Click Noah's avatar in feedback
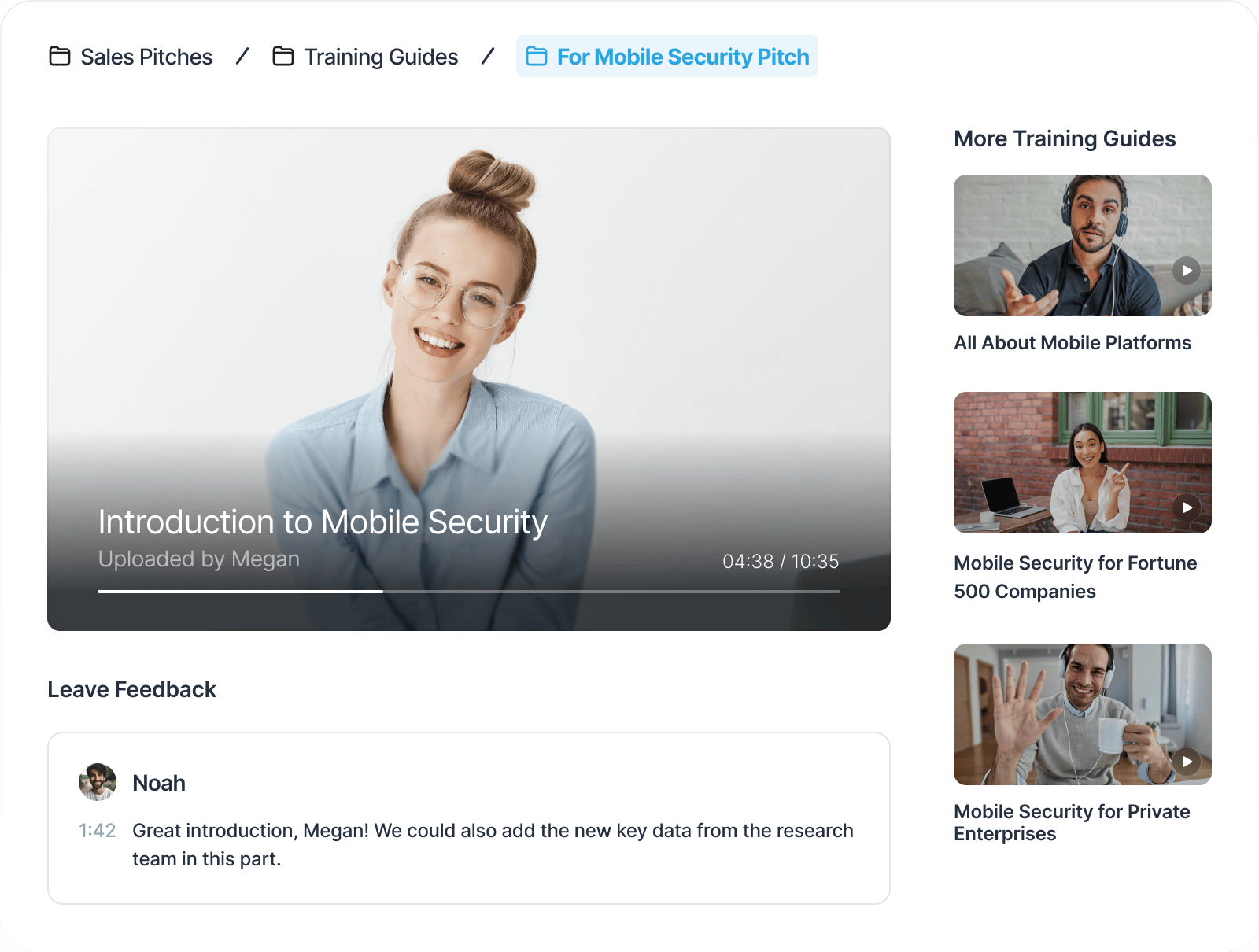The image size is (1259, 952). [98, 782]
